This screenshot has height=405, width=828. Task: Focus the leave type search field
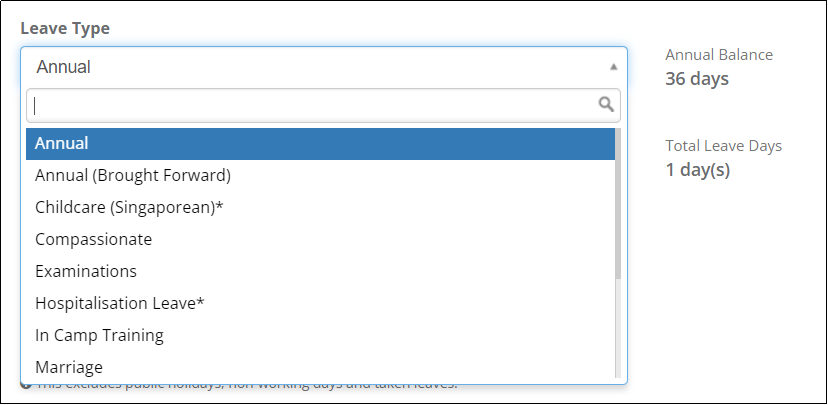pyautogui.click(x=323, y=106)
